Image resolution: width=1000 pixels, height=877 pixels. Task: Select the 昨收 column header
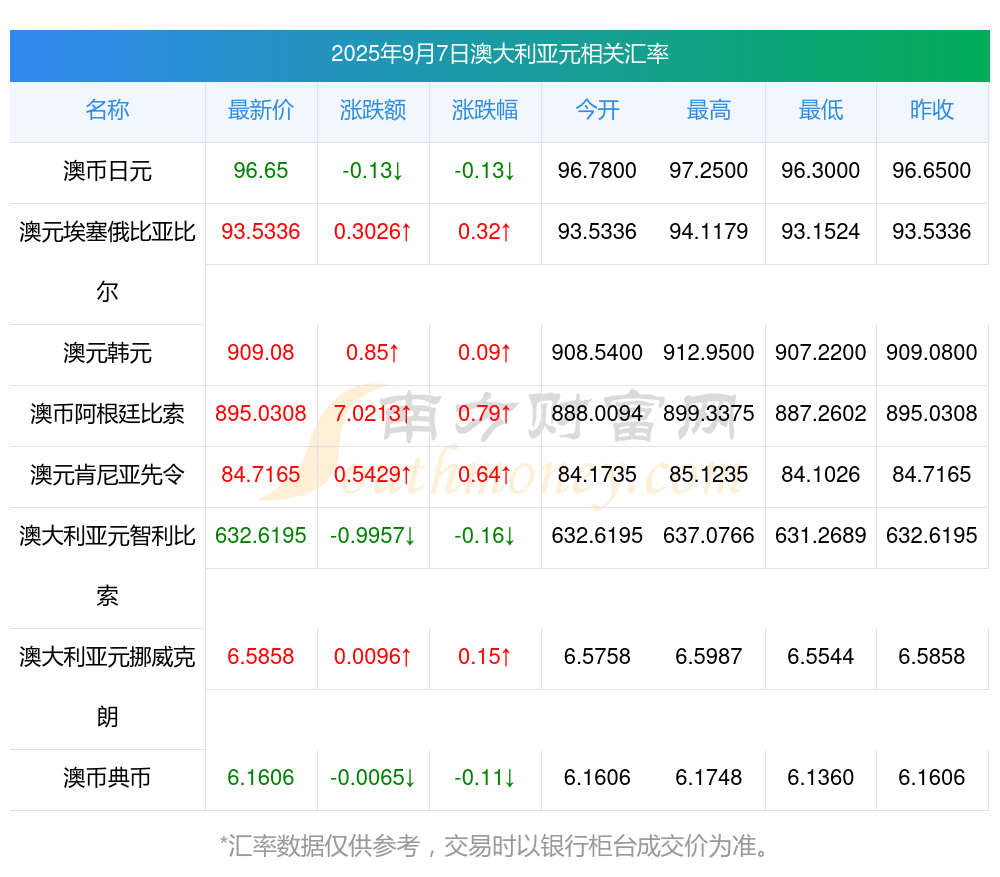(x=932, y=110)
